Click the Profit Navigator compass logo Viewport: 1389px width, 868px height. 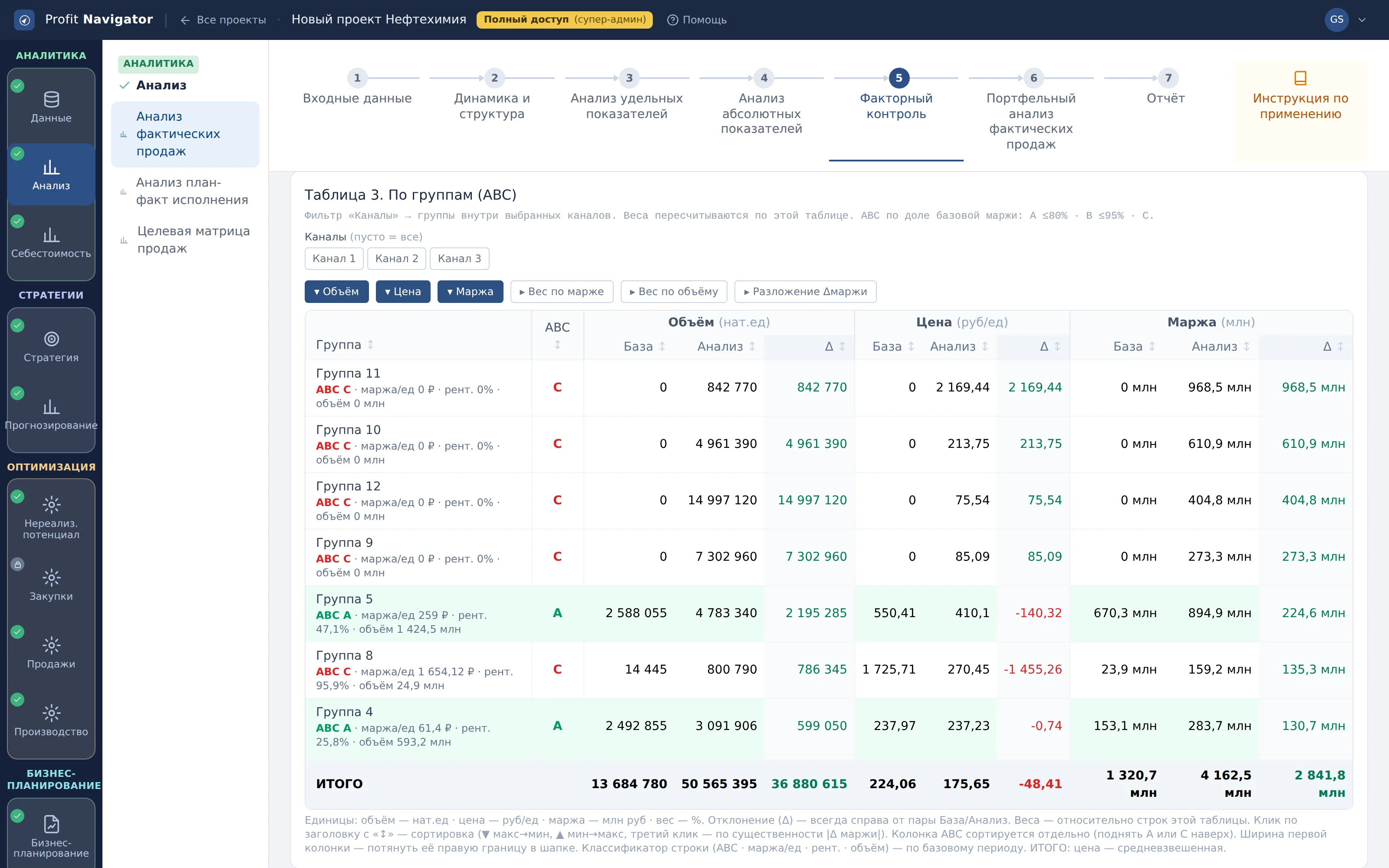[24, 20]
